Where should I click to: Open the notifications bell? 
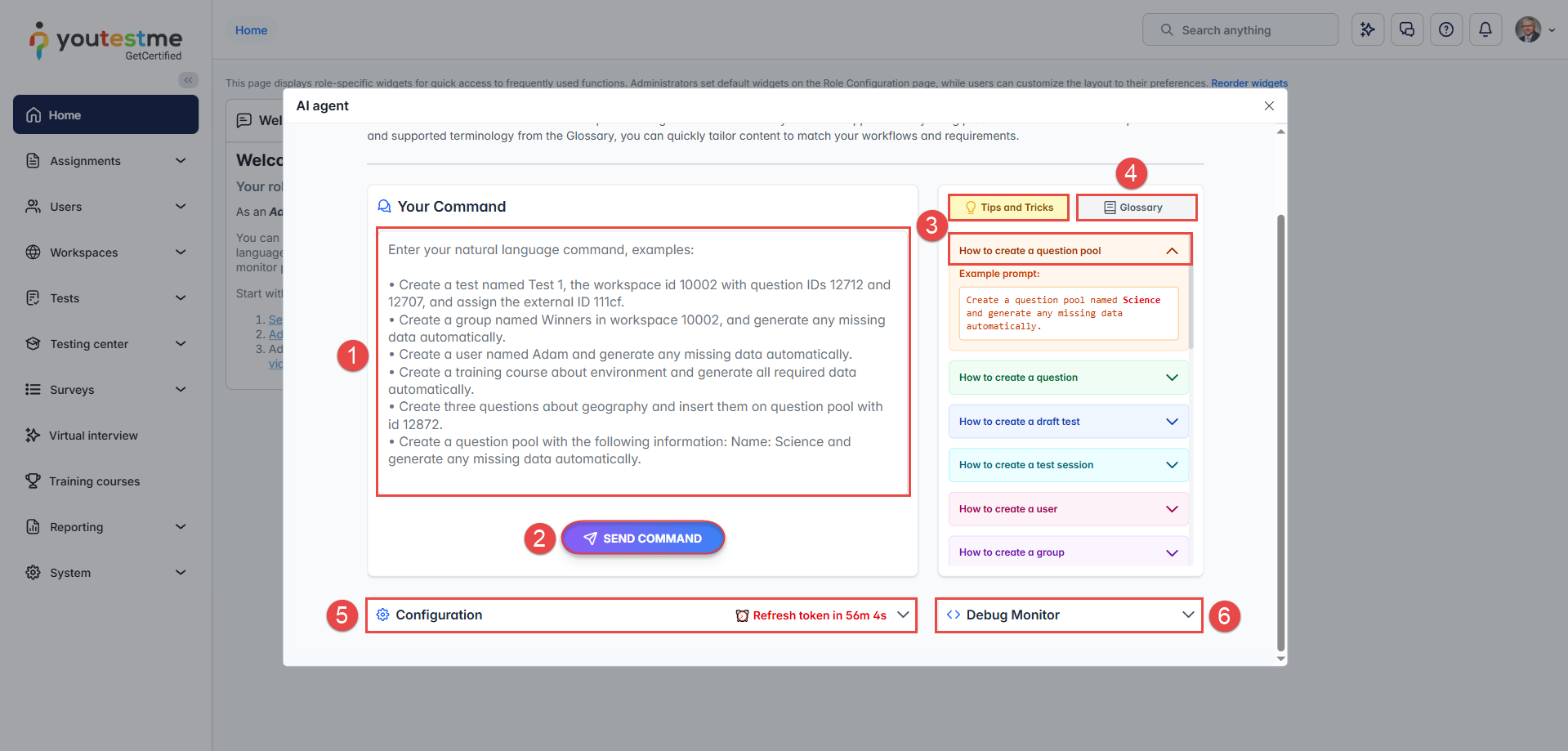click(x=1485, y=30)
